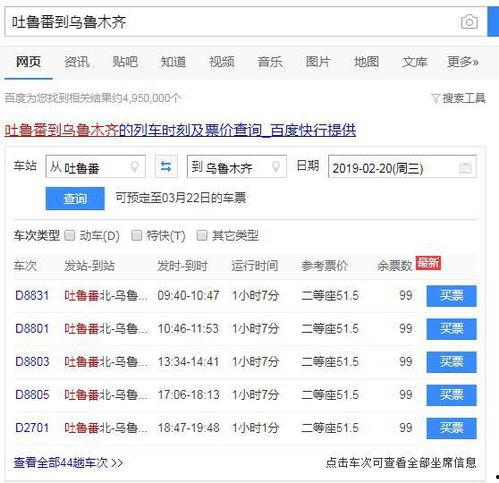
Task: Open the 地图 tab
Action: tap(366, 62)
